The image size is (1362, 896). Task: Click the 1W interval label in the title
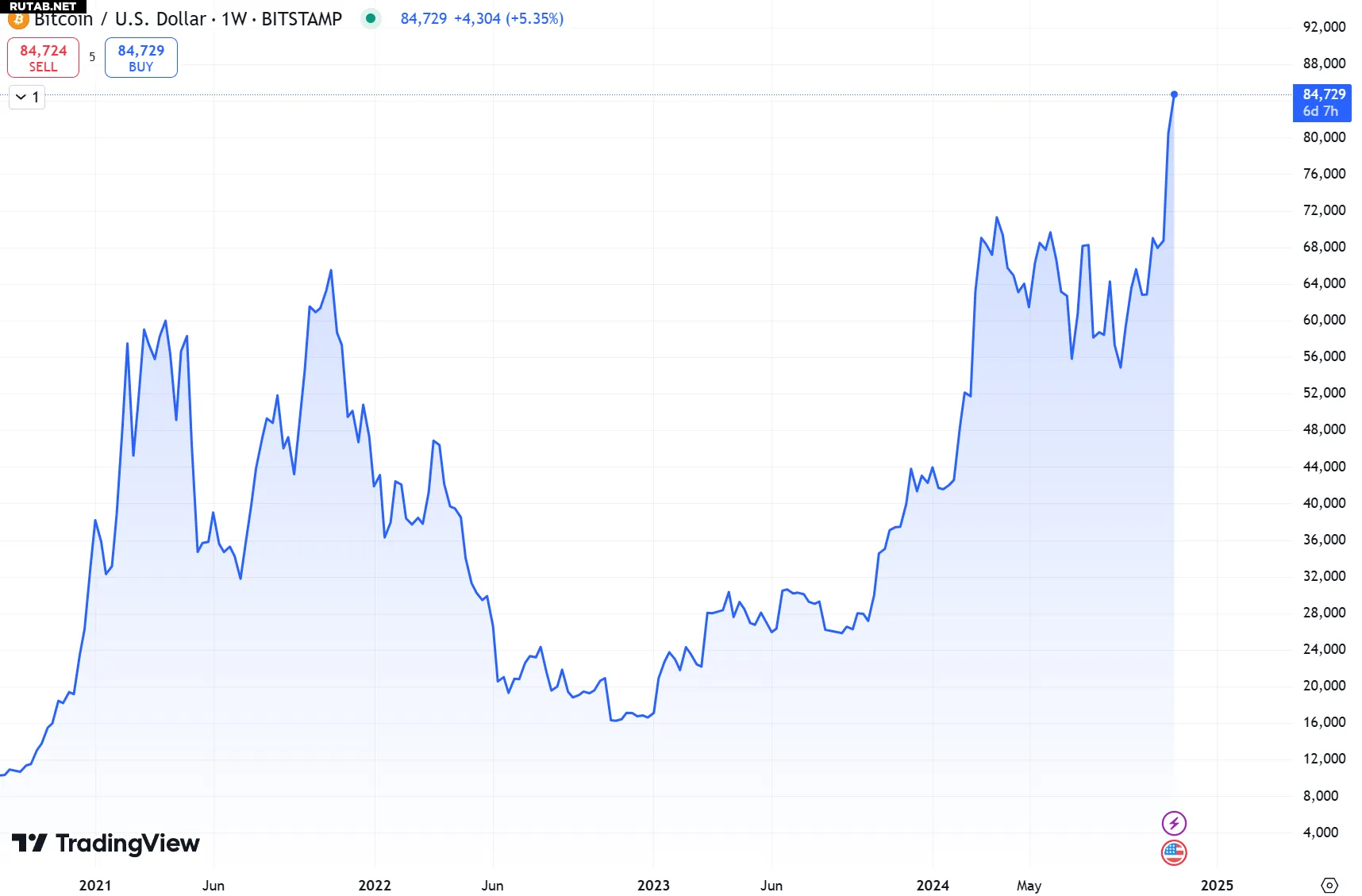coord(234,19)
